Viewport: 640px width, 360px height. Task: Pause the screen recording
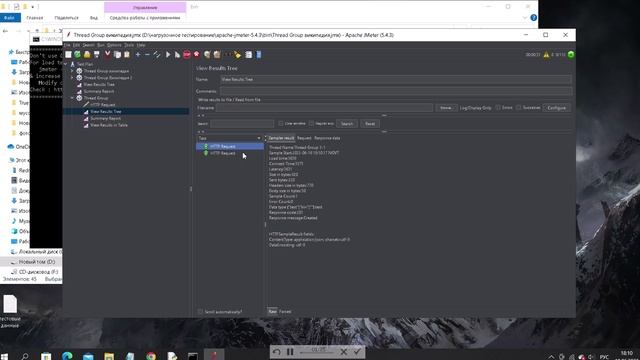coord(290,351)
